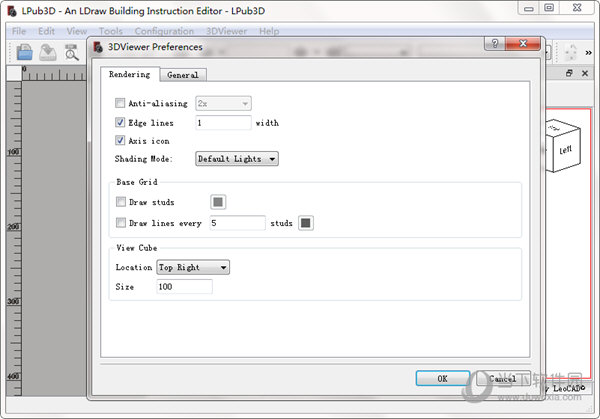
Task: Click the view cube Left face
Action: point(566,149)
